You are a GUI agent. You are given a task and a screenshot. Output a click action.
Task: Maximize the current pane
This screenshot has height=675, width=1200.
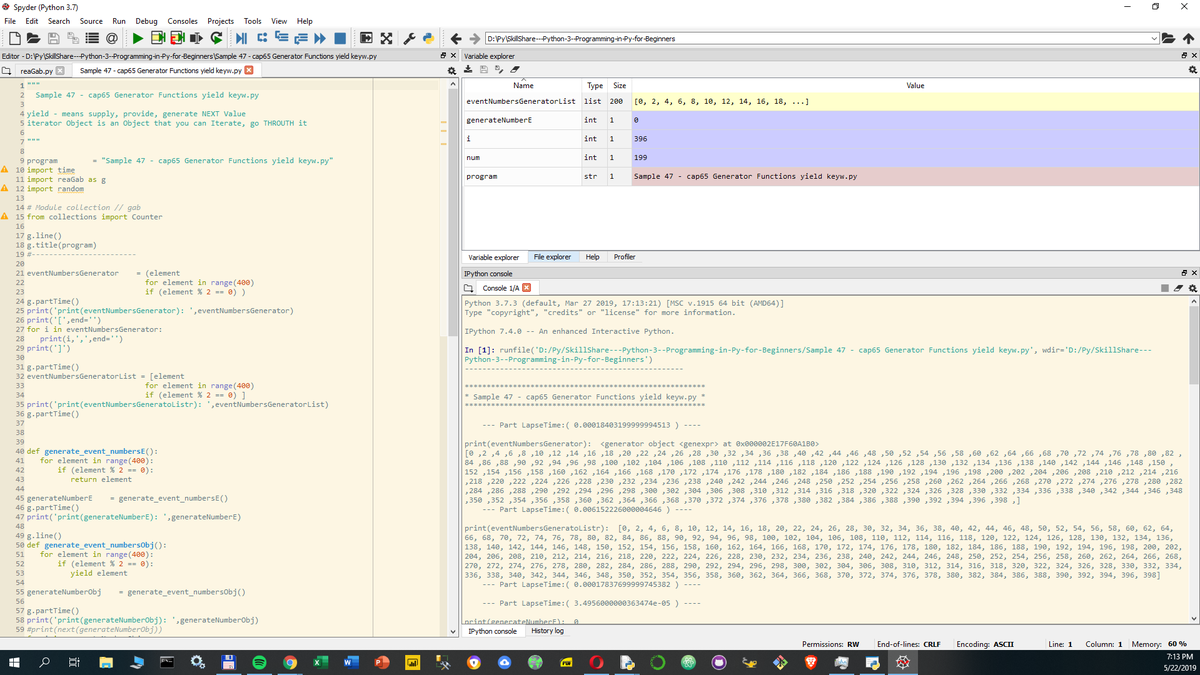(x=366, y=38)
